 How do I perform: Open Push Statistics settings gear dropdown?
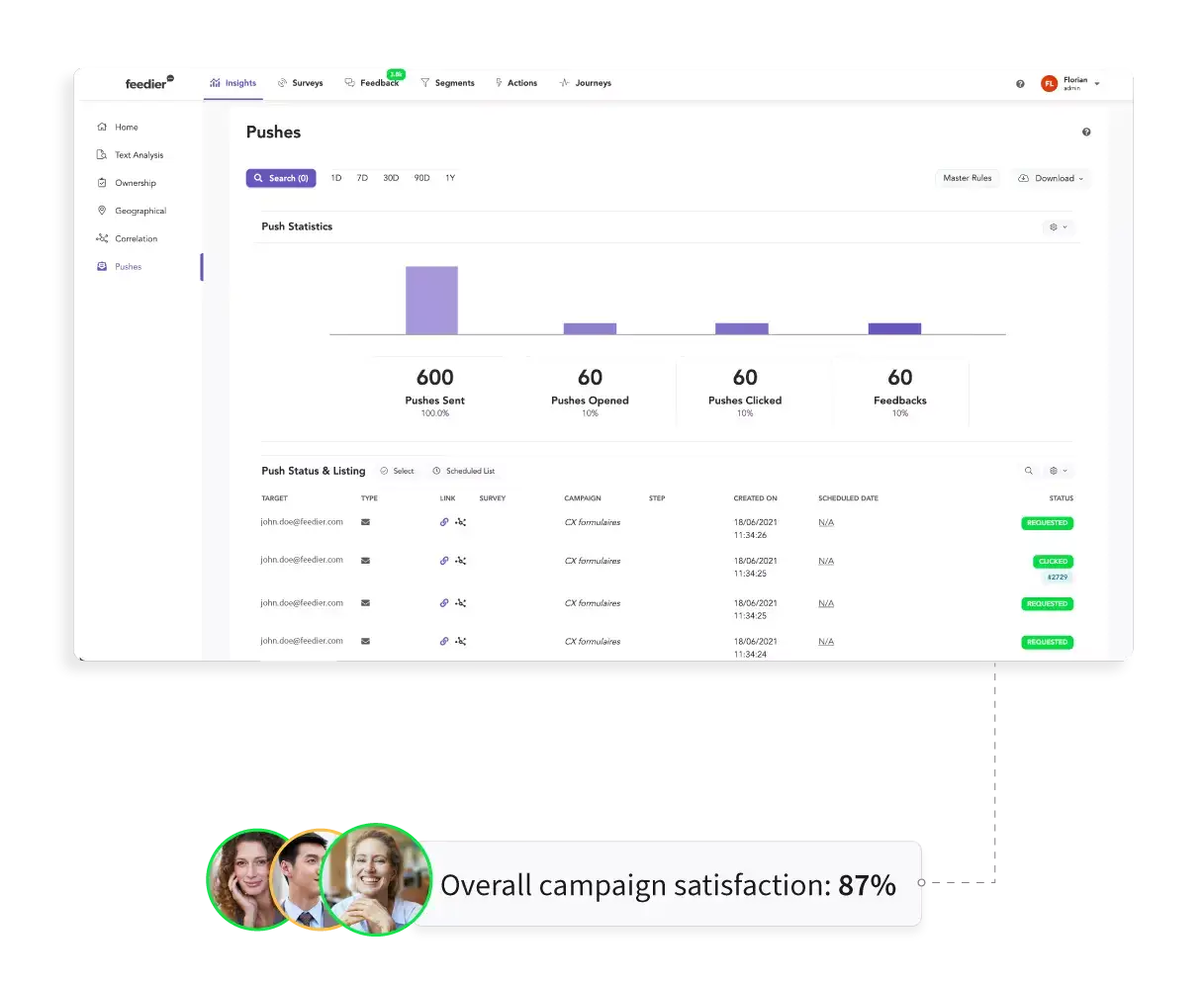click(x=1059, y=227)
